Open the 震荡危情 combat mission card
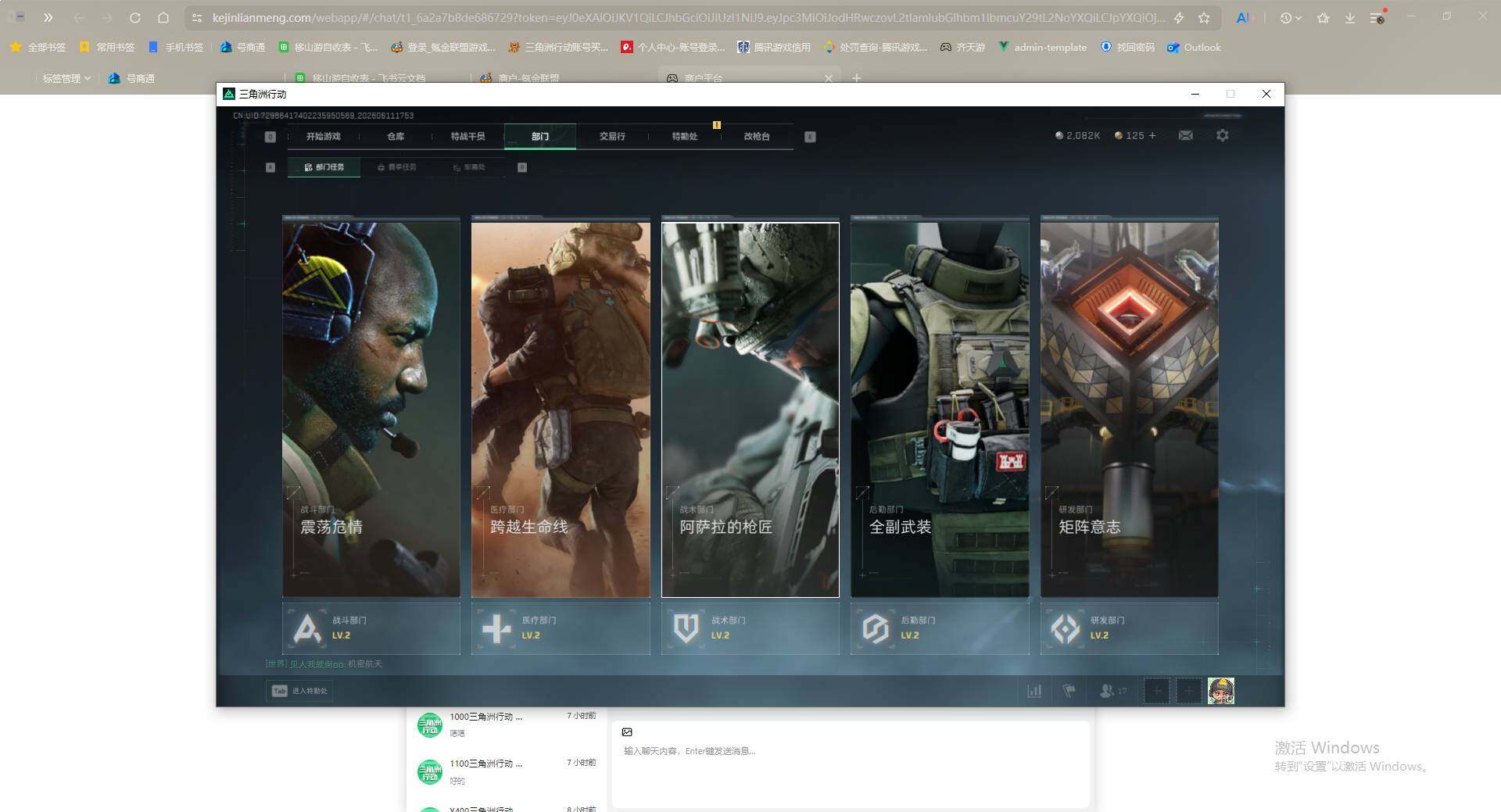This screenshot has width=1501, height=812. tap(371, 410)
